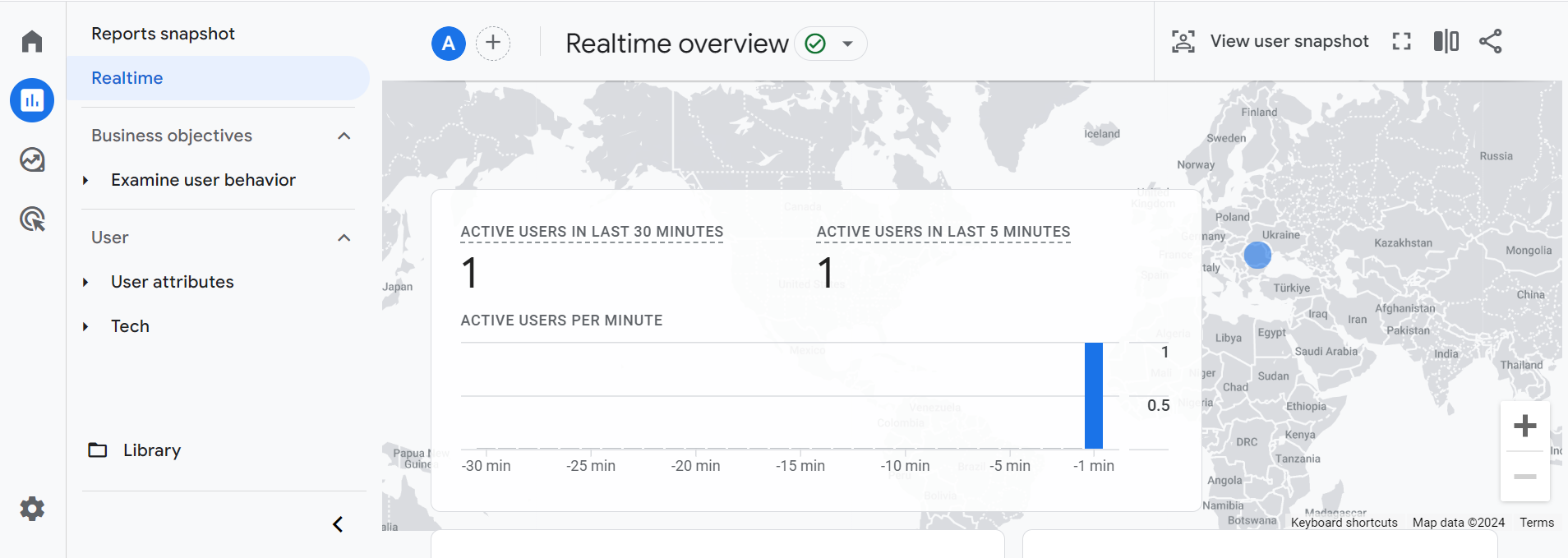Select the Realtime navigation item
Viewport: 1568px width, 558px height.
(x=127, y=78)
